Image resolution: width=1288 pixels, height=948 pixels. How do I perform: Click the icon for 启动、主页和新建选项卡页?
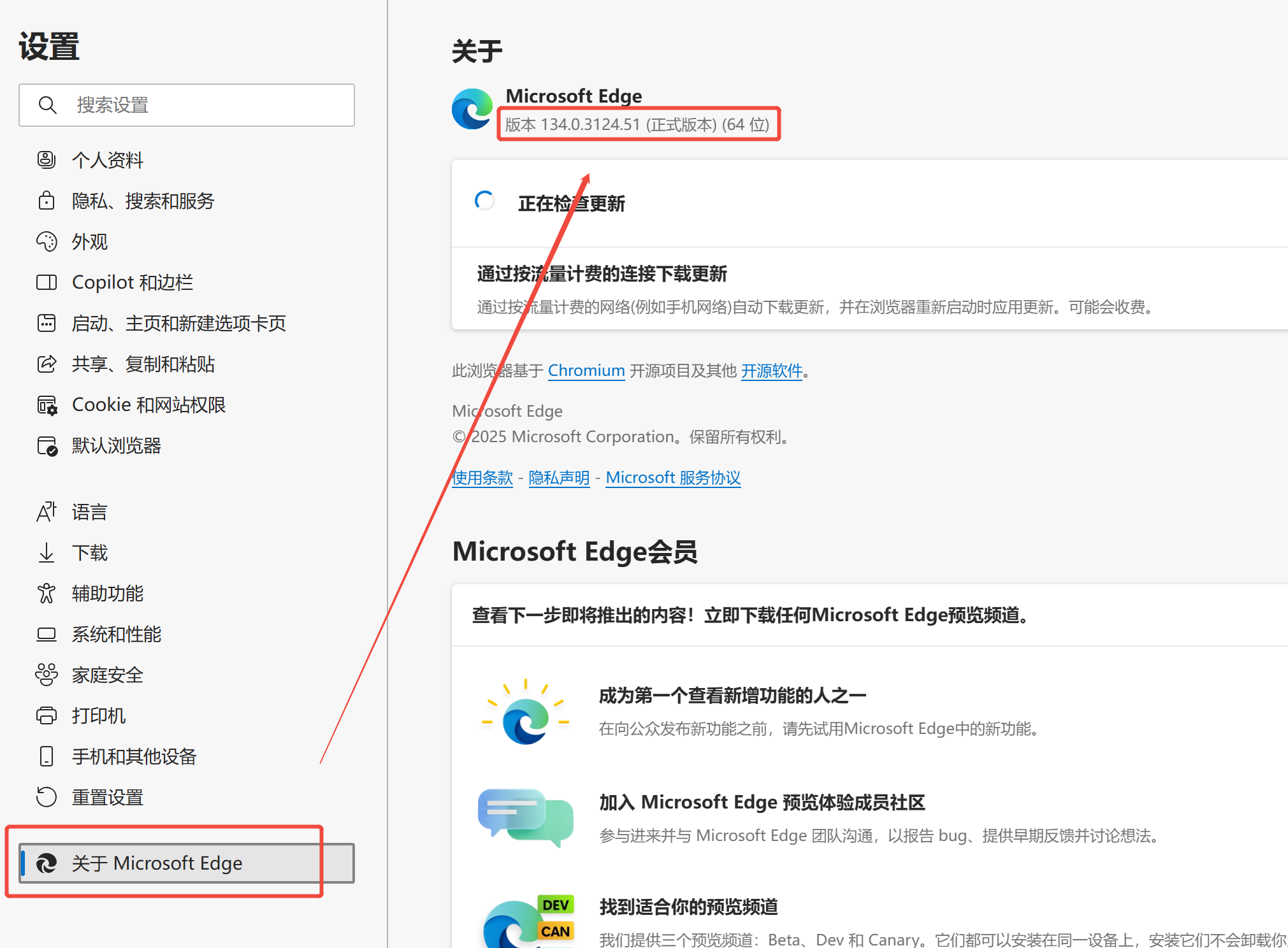pyautogui.click(x=47, y=323)
